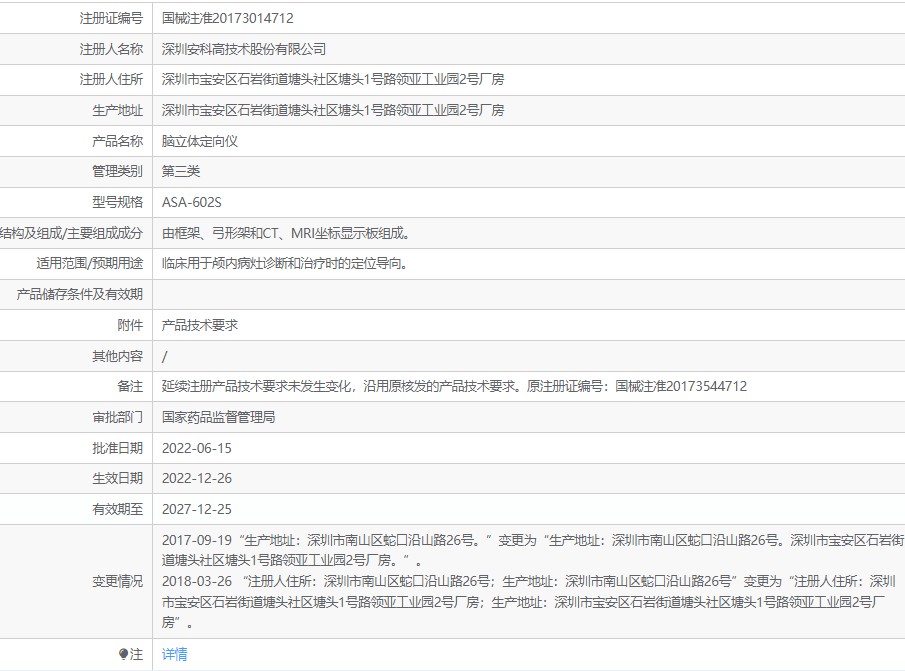Click the 管理类别 label
The width and height of the screenshot is (905, 671).
tap(117, 171)
